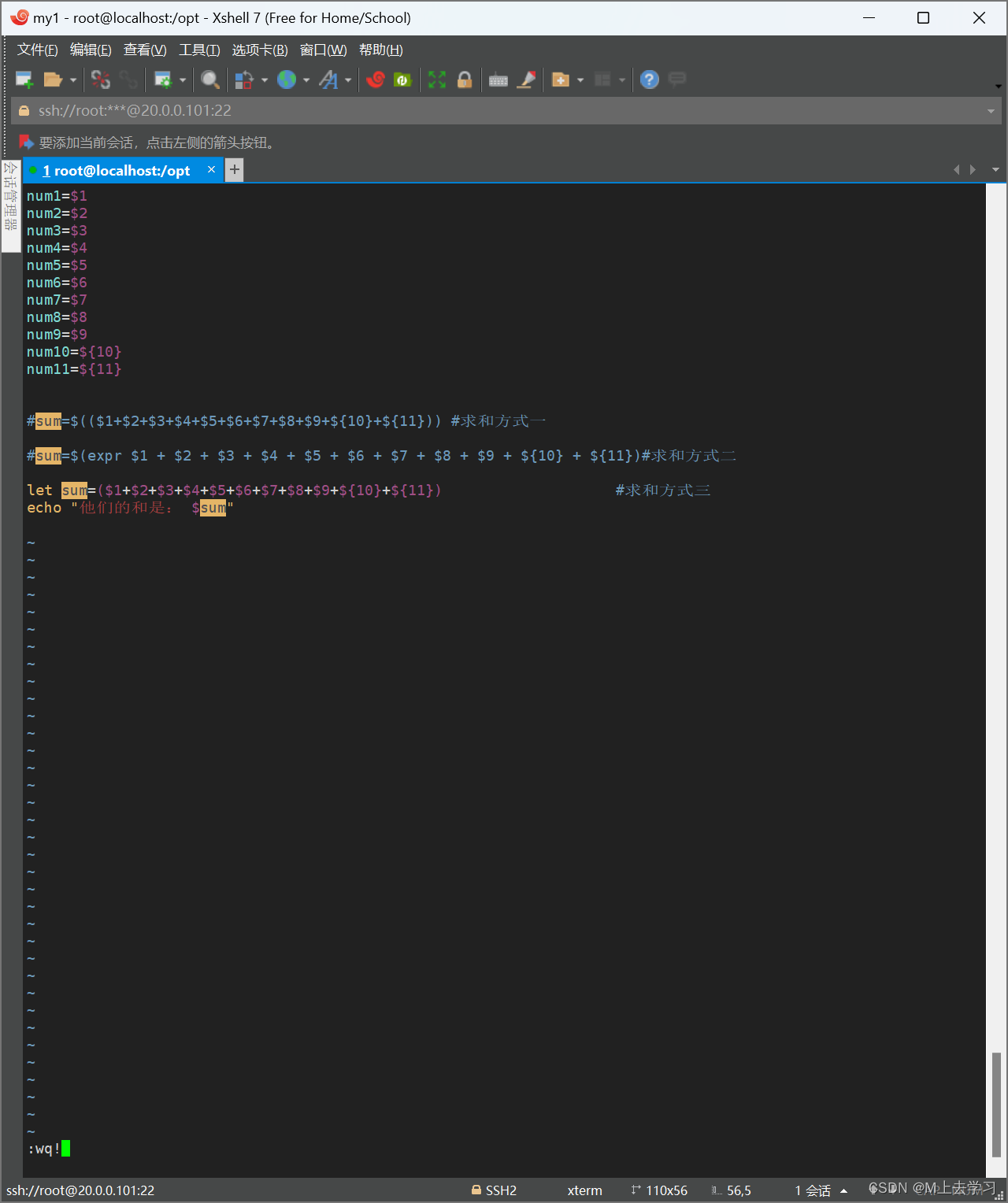This screenshot has height=1203, width=1008.
Task: Click the Disconnect icon in toolbar
Action: click(101, 80)
